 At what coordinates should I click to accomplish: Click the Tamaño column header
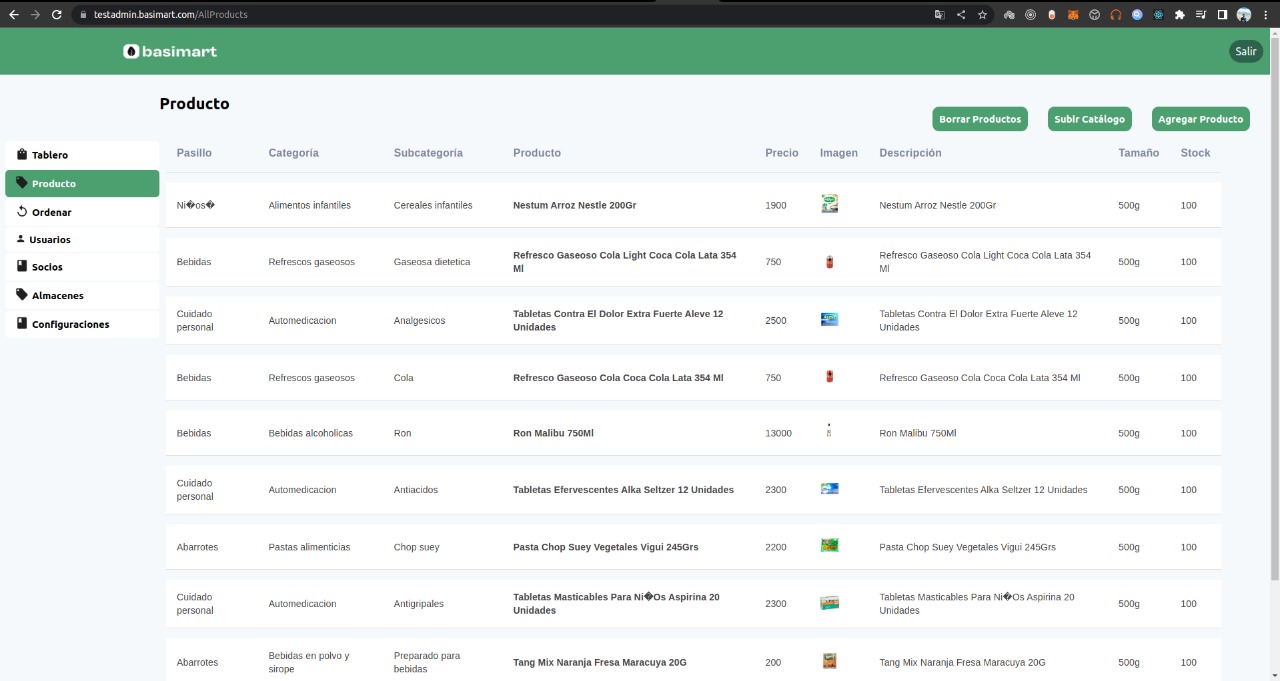point(1139,153)
